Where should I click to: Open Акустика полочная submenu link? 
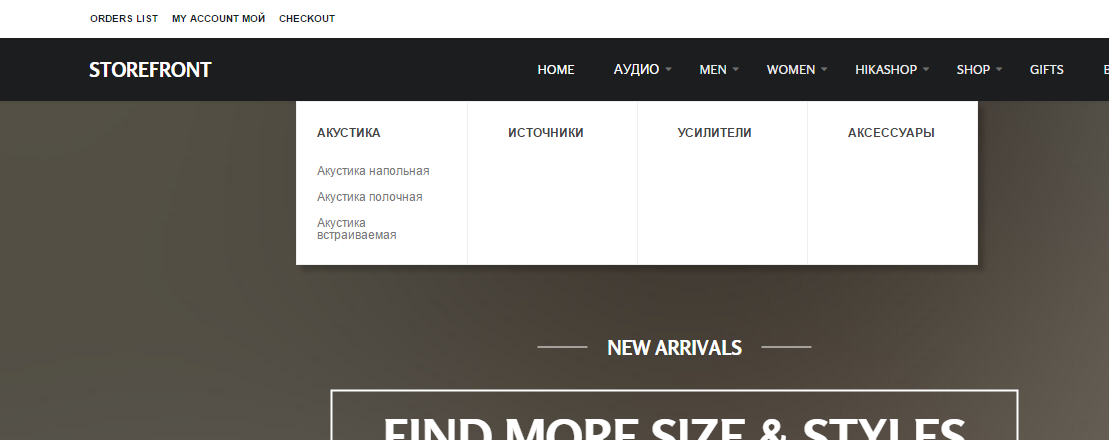coord(369,197)
